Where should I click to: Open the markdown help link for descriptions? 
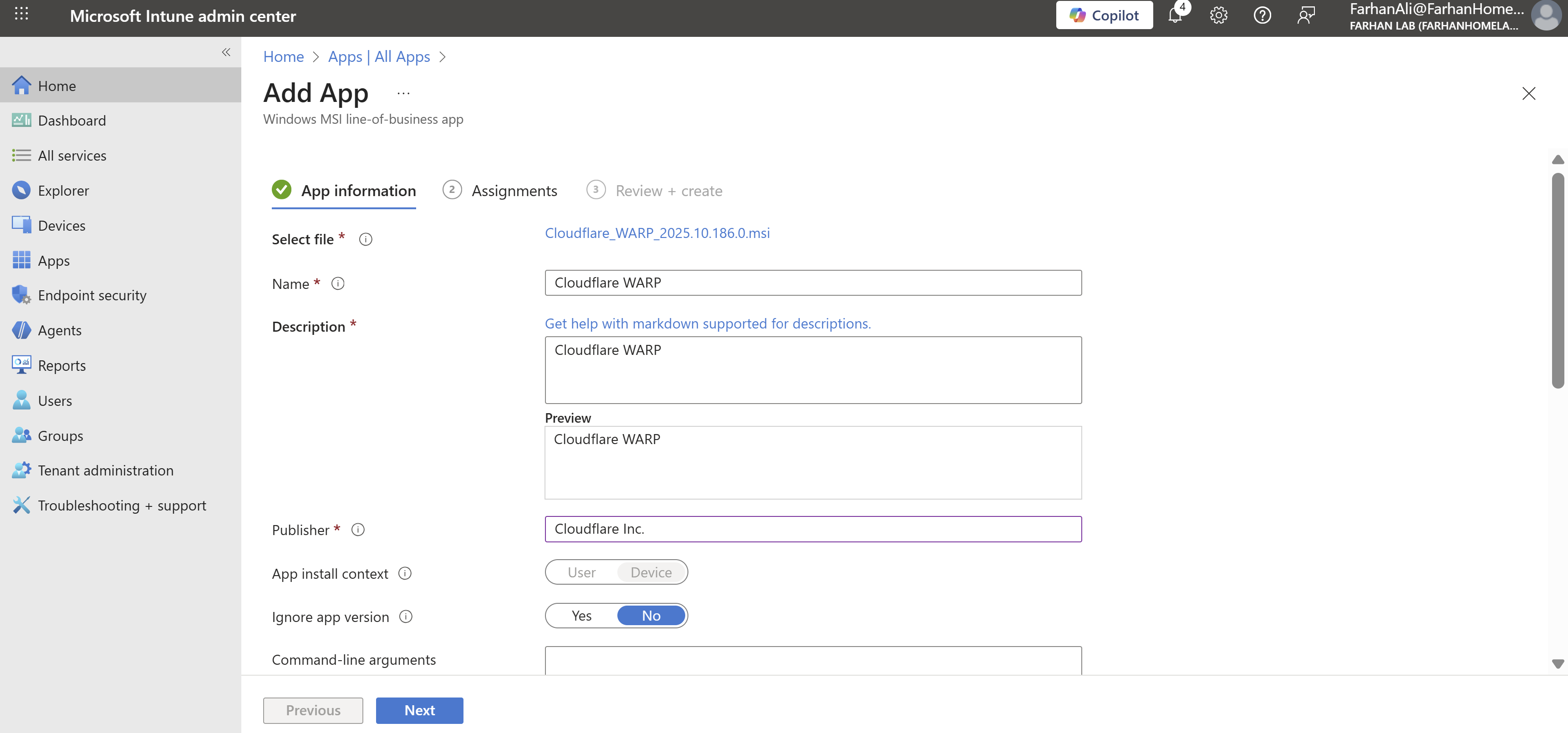click(x=708, y=324)
